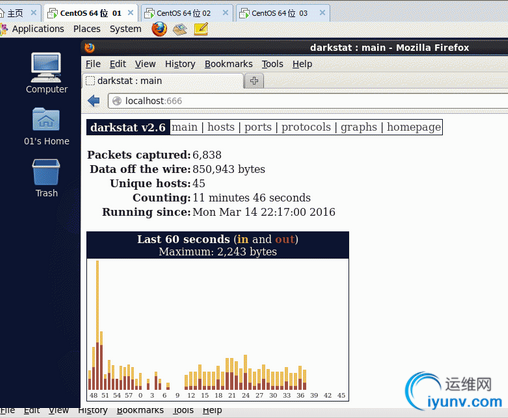
Task: Click the Maximum: 2,243 bytes label
Action: (x=218, y=251)
